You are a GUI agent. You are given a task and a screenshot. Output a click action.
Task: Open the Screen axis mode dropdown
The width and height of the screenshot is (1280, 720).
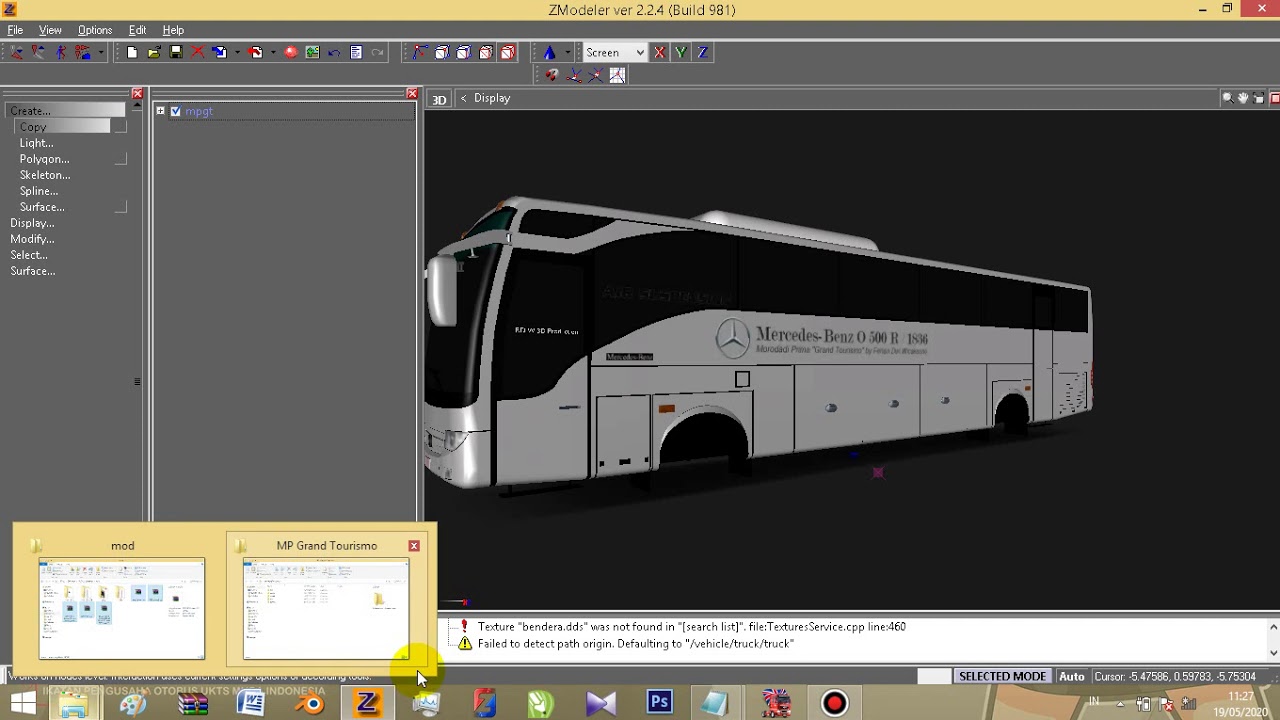[x=615, y=52]
